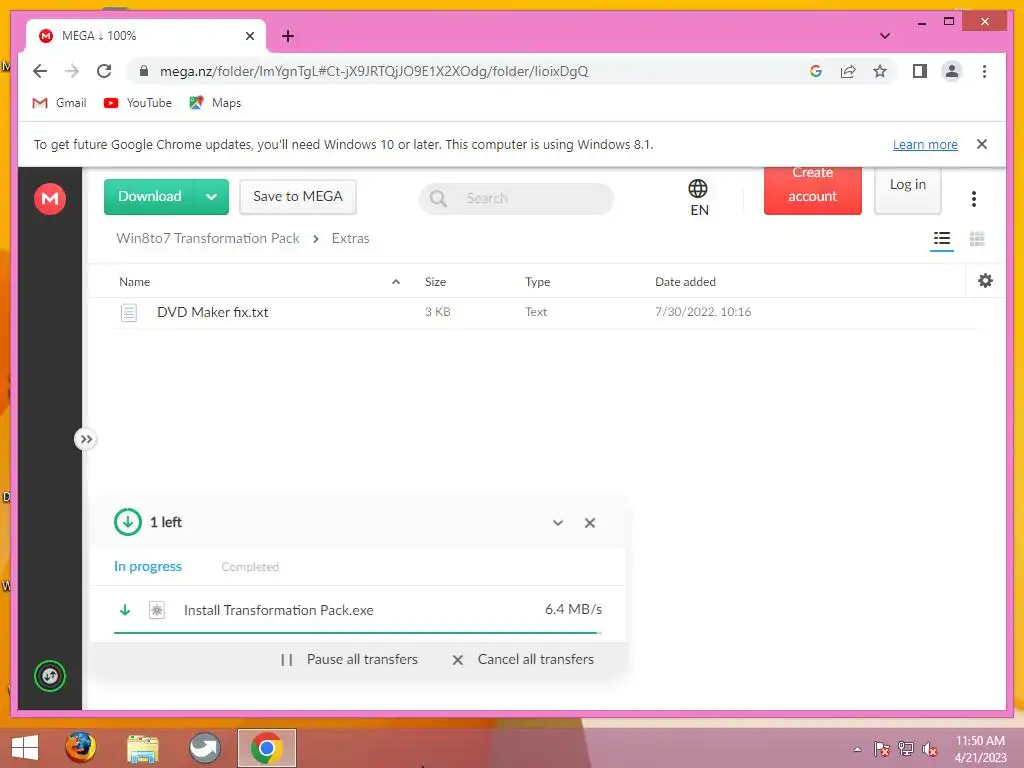Image resolution: width=1024 pixels, height=768 pixels.
Task: Toggle the Chrome side panel
Action: point(920,71)
